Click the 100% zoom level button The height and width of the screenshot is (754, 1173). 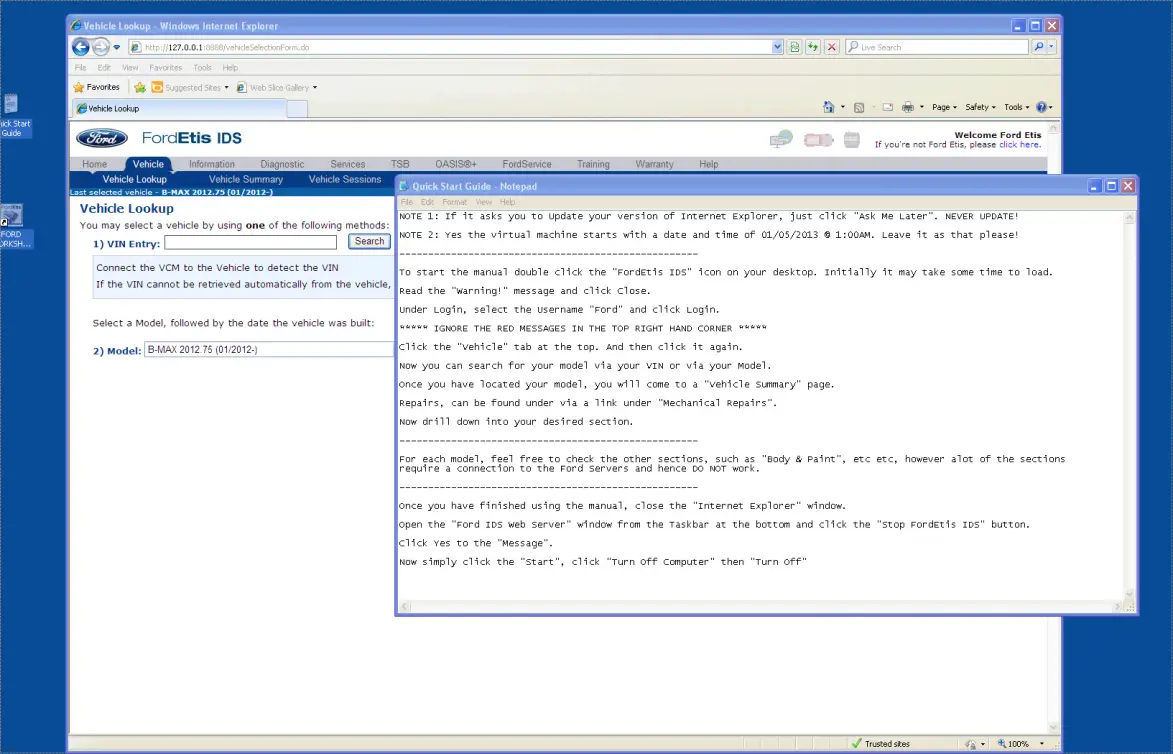[x=1020, y=744]
